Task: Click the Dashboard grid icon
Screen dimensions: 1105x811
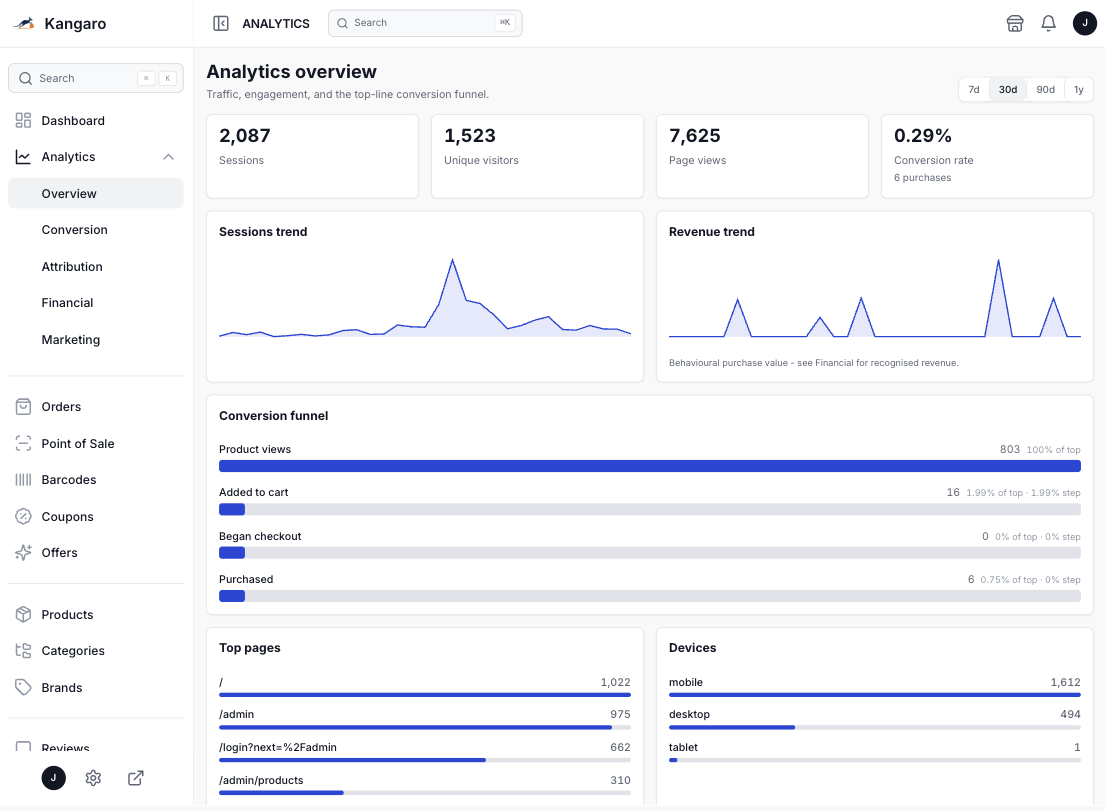Action: (x=23, y=120)
